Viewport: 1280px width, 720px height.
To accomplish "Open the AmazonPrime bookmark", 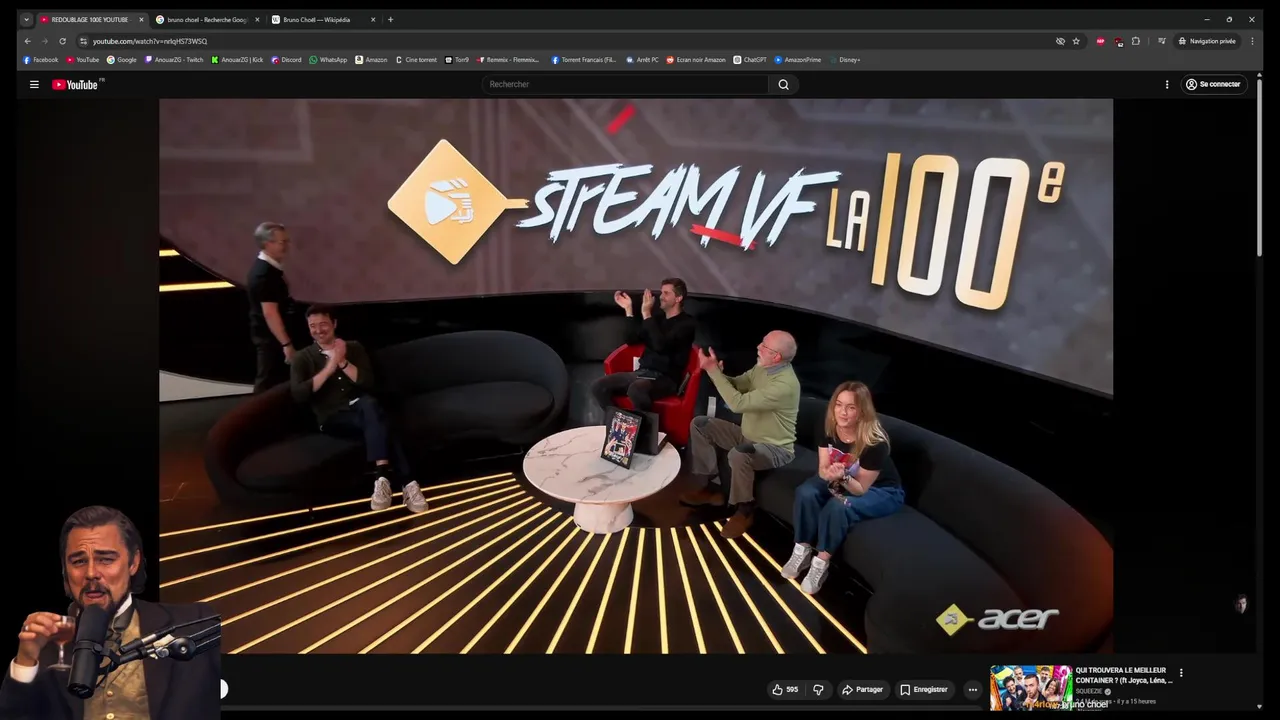I will (x=798, y=60).
